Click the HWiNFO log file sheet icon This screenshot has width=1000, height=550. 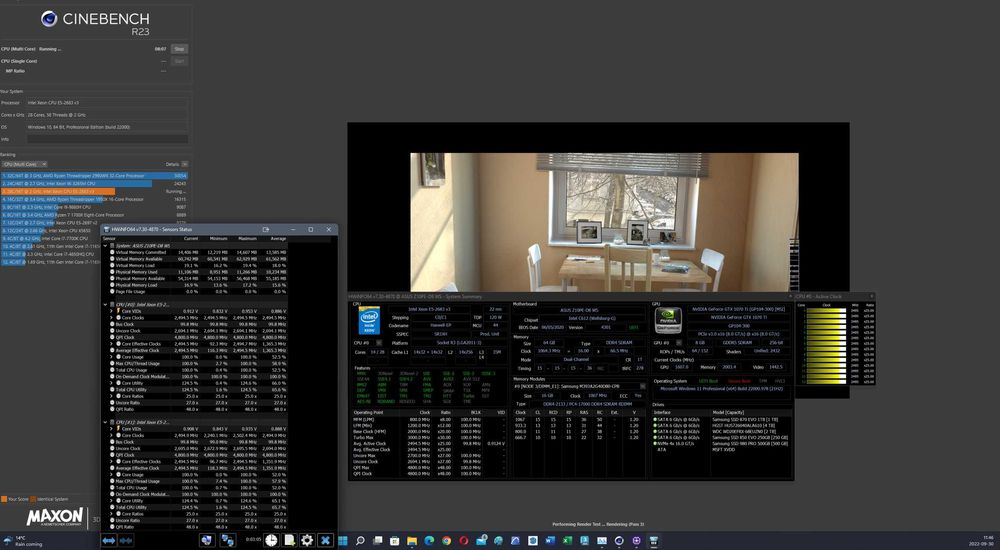[290, 540]
